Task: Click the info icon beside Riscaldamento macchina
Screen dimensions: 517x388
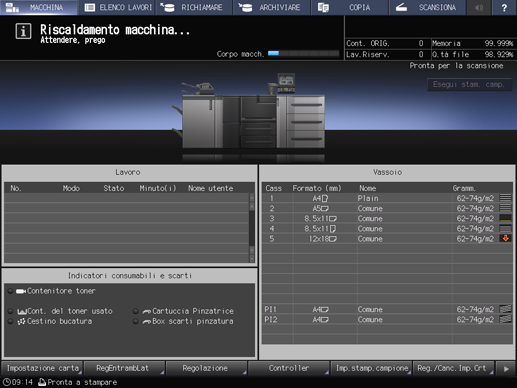Action: point(23,31)
